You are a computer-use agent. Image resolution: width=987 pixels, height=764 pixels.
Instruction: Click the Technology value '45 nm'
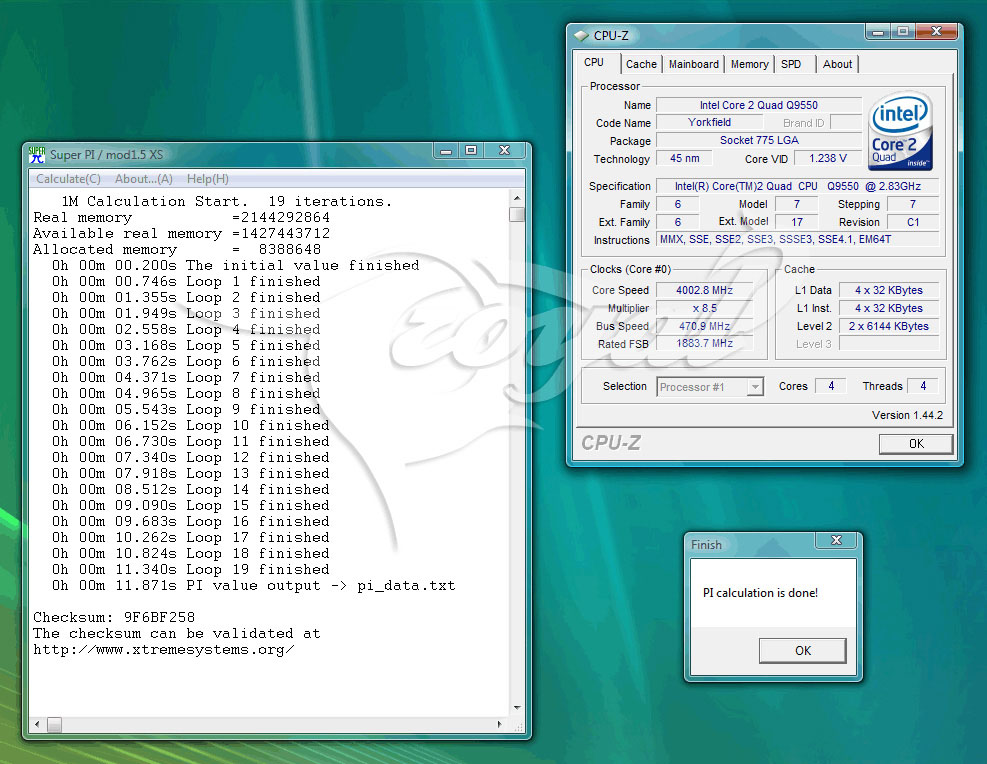(x=684, y=159)
